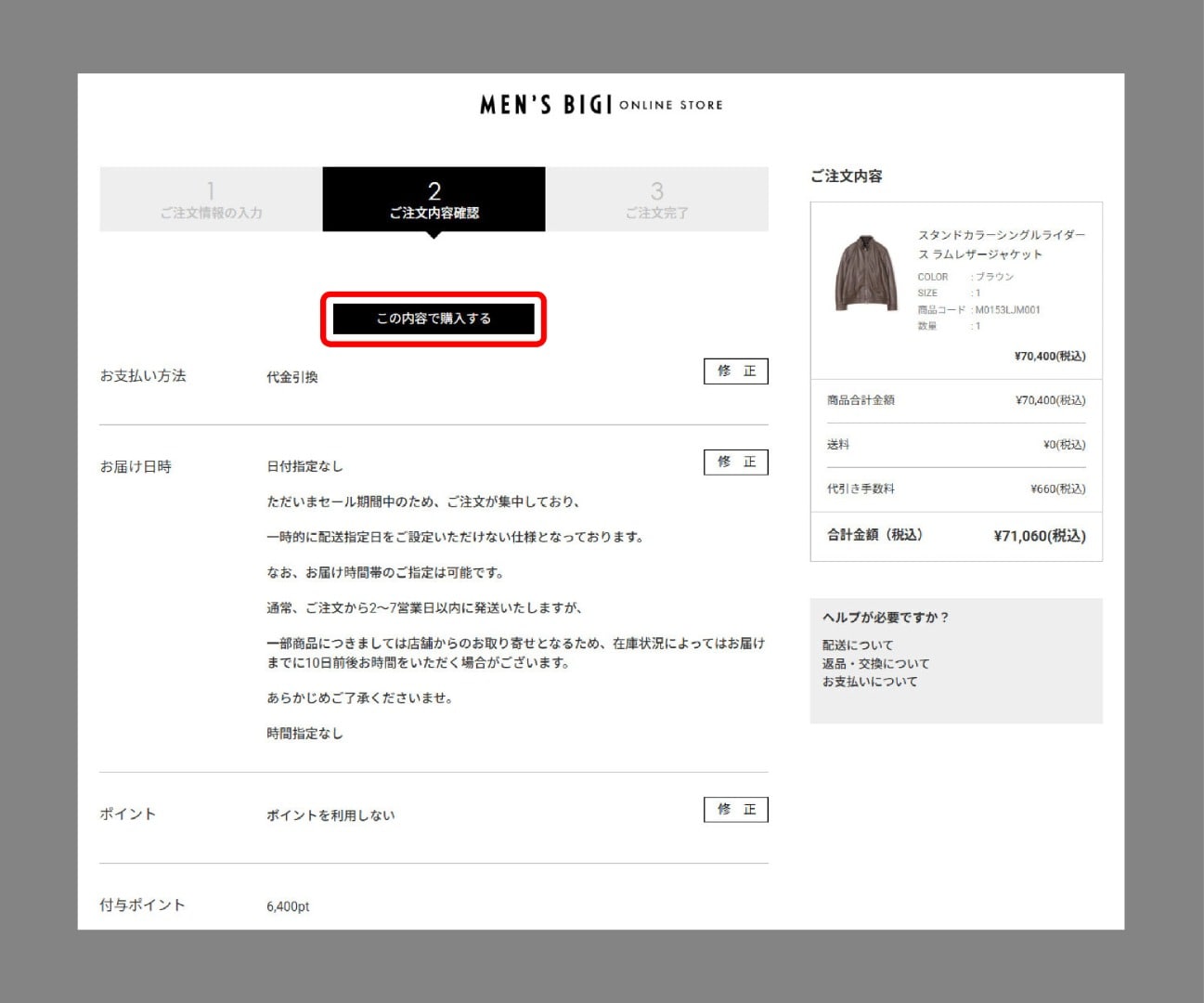1204x1003 pixels.
Task: Select step 3 ご注文完了 tab
Action: (x=656, y=200)
